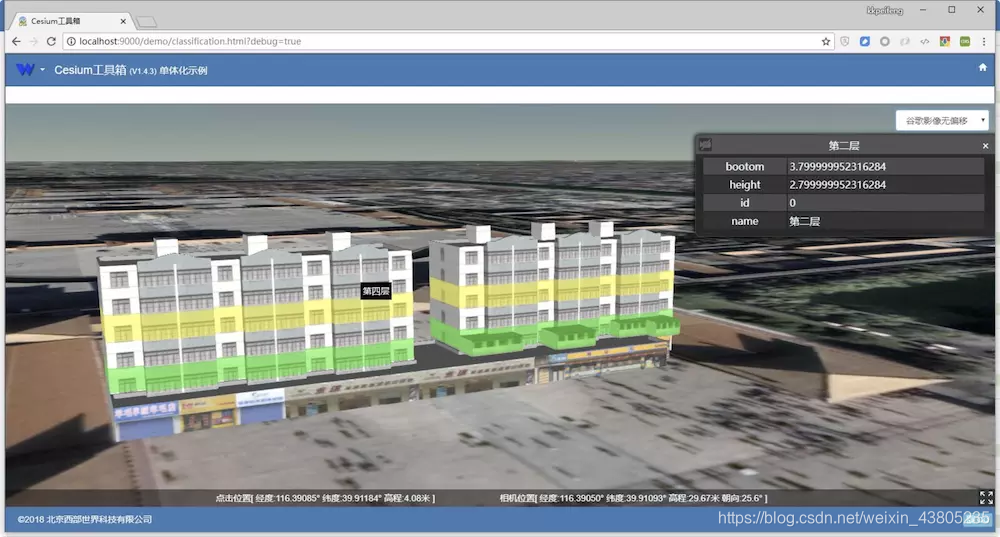View site information icon in address bar

[x=71, y=41]
